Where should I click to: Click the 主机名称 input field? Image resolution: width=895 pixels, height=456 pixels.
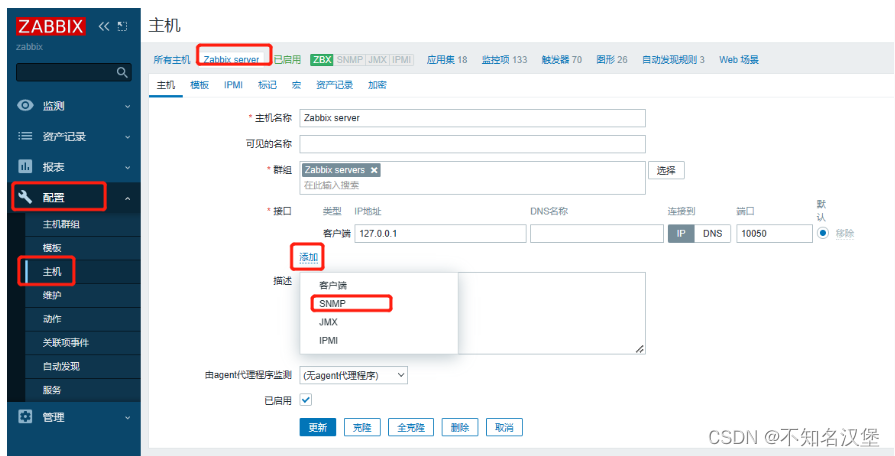[473, 118]
